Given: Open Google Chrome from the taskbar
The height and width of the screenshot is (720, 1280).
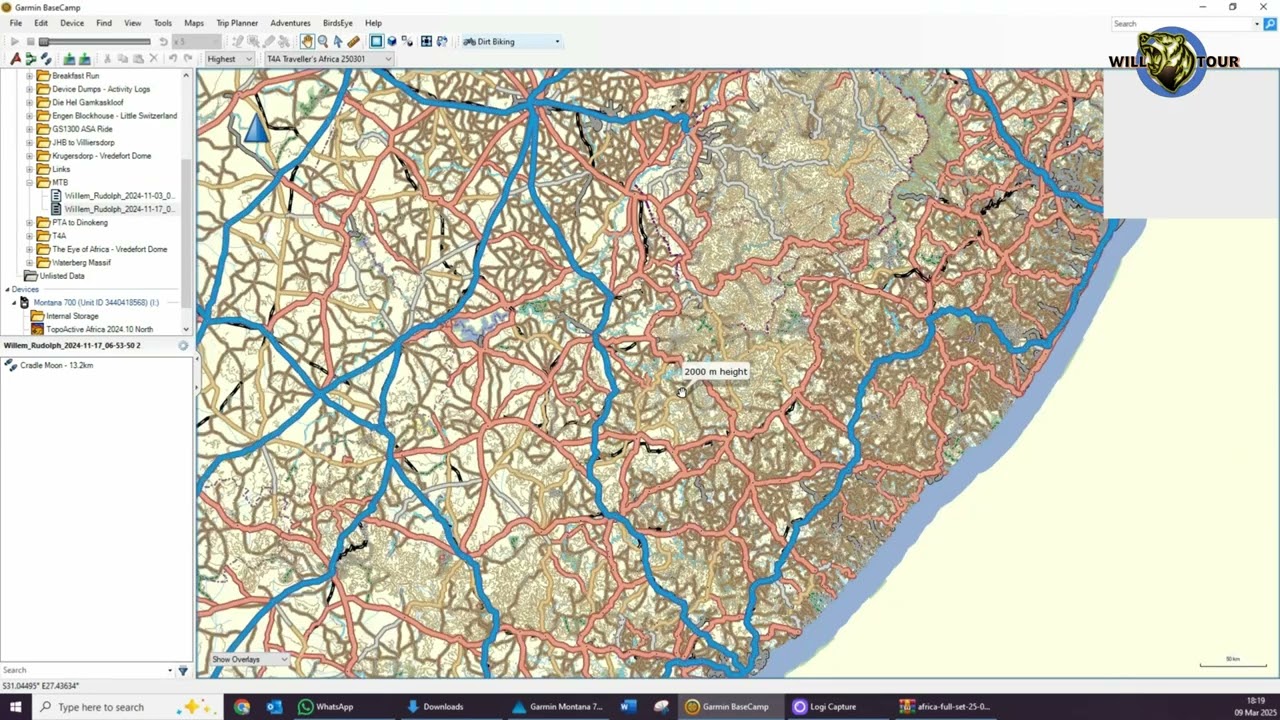Looking at the screenshot, I should click(x=242, y=707).
